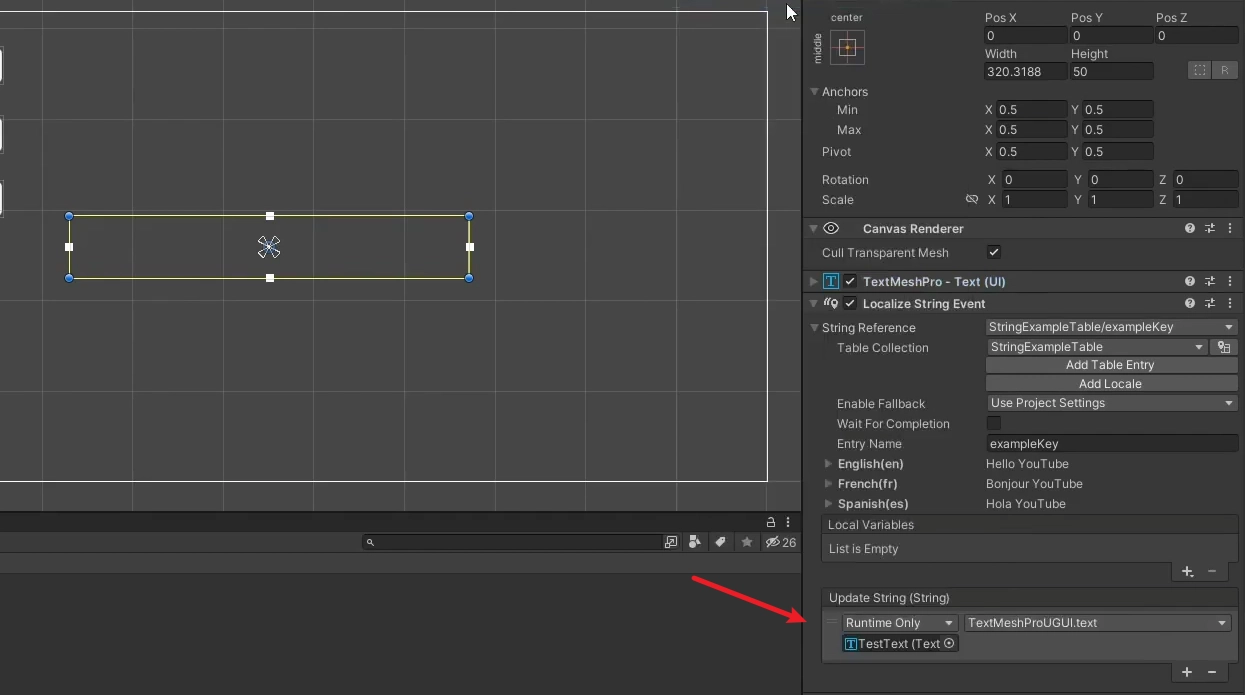Click Add Locale button

pyautogui.click(x=1112, y=384)
